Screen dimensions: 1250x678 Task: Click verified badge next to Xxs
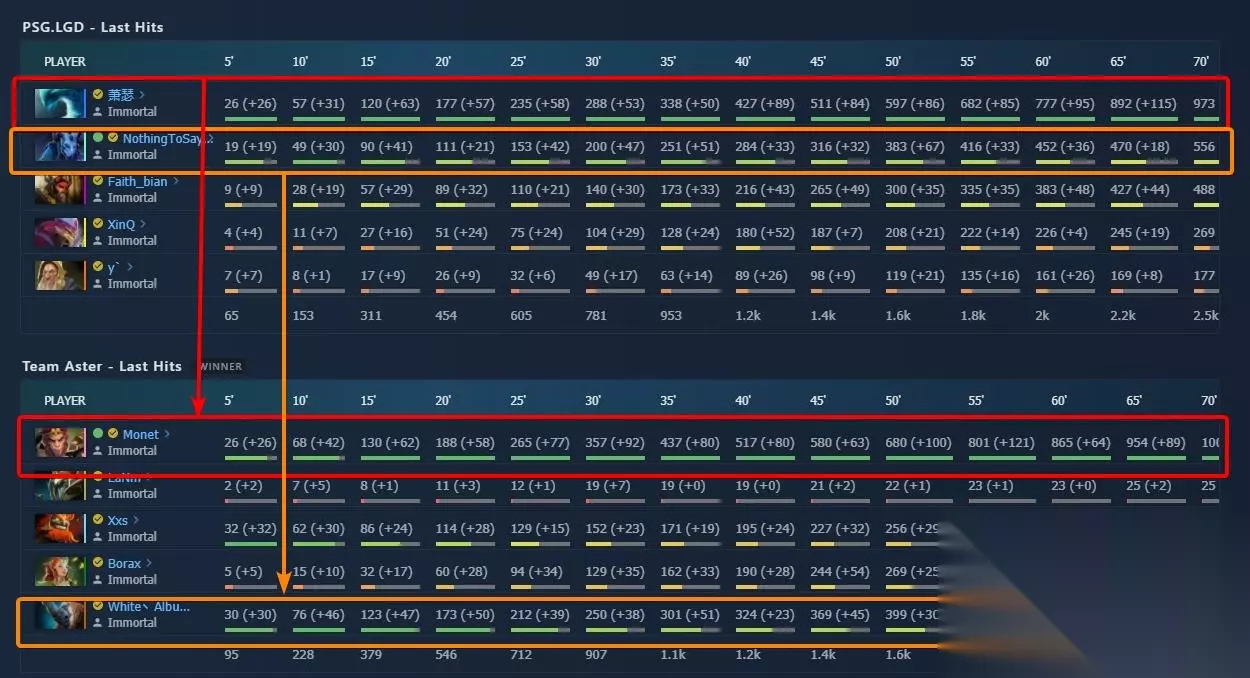tap(98, 520)
